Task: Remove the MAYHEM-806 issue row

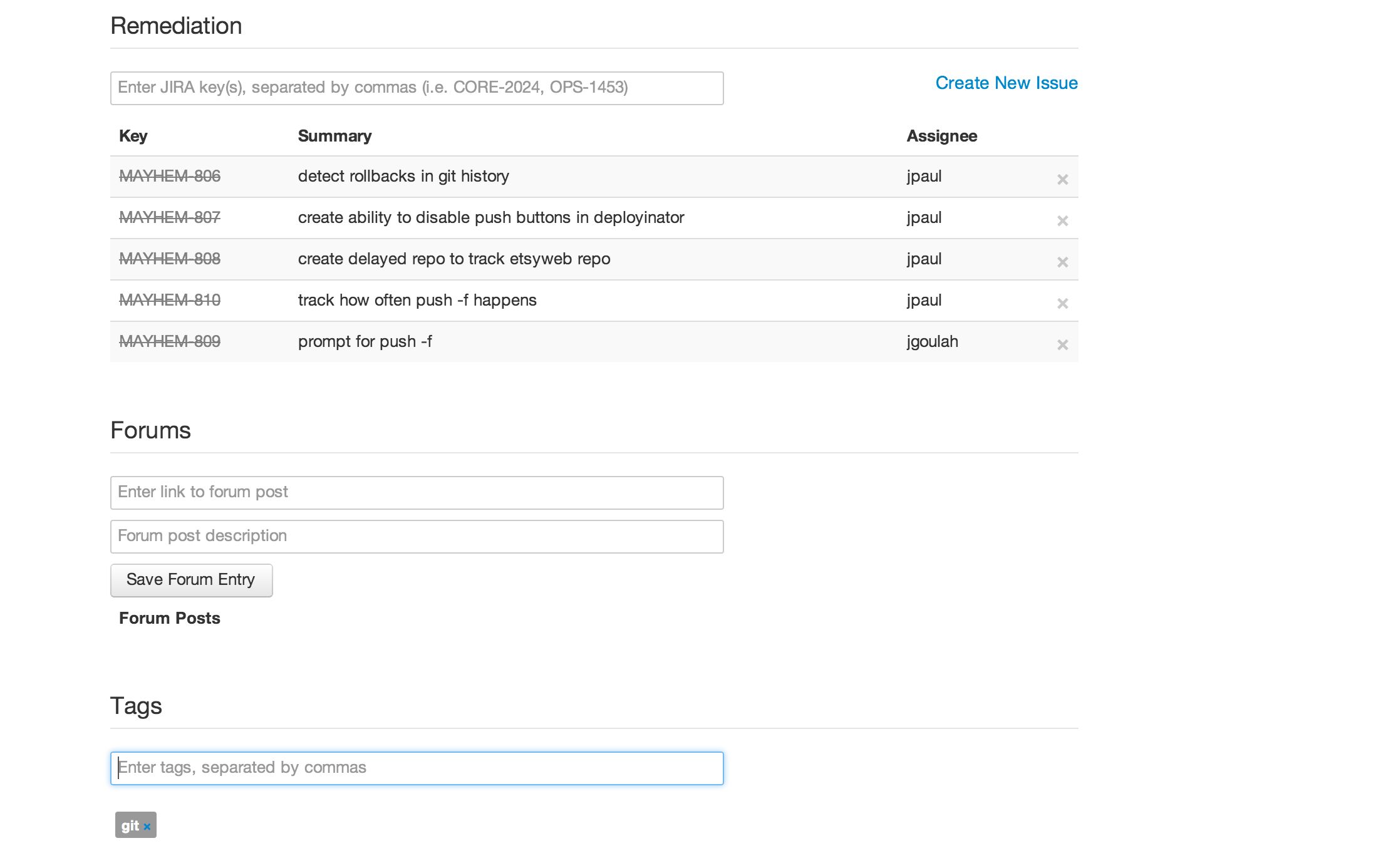Action: click(1062, 180)
